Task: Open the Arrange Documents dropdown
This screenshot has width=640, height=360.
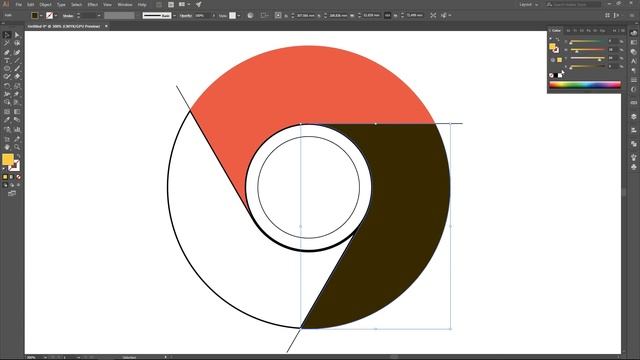Action: click(184, 4)
